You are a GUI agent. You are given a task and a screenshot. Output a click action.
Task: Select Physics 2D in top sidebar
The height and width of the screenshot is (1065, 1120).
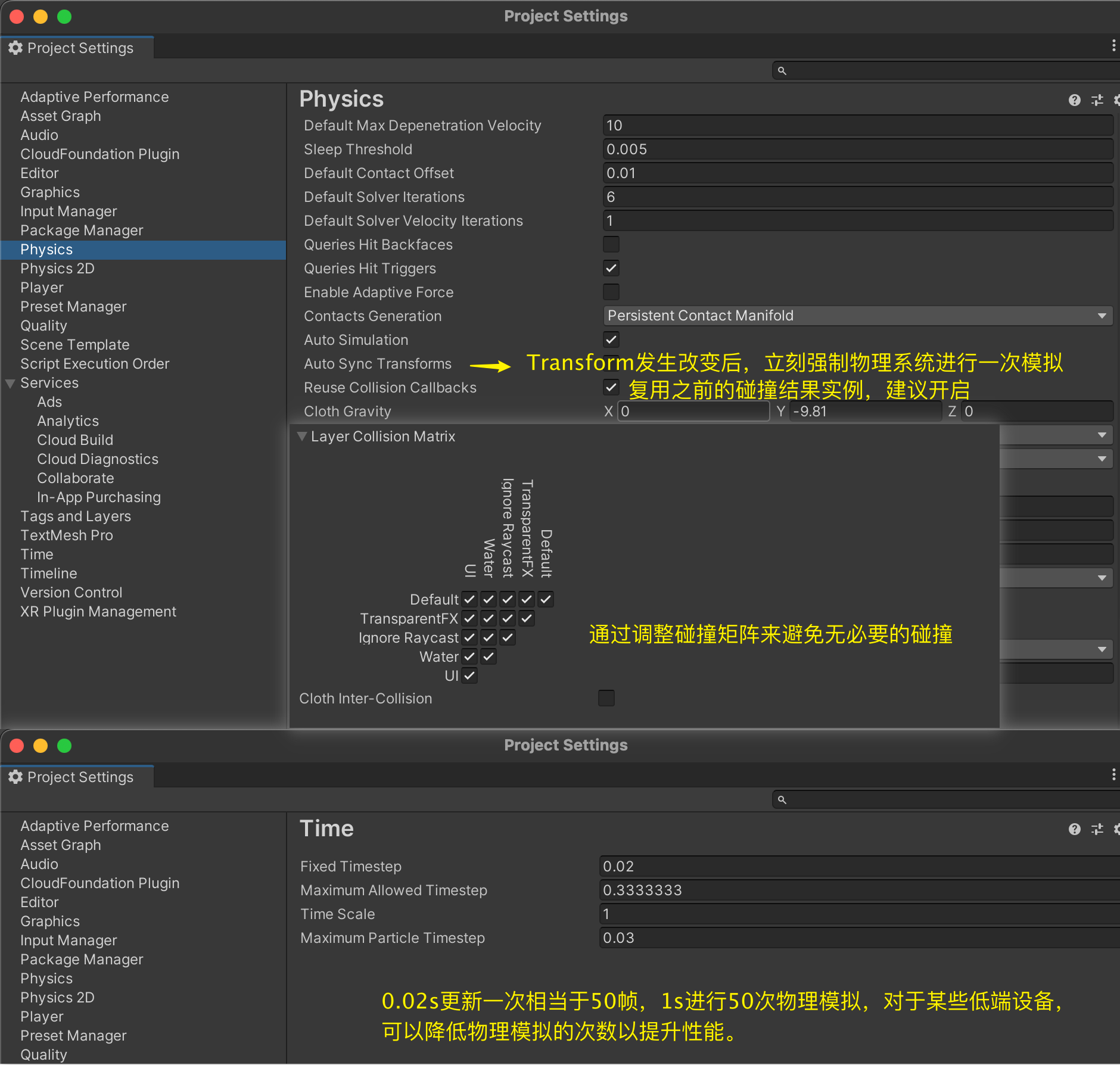pyautogui.click(x=57, y=269)
